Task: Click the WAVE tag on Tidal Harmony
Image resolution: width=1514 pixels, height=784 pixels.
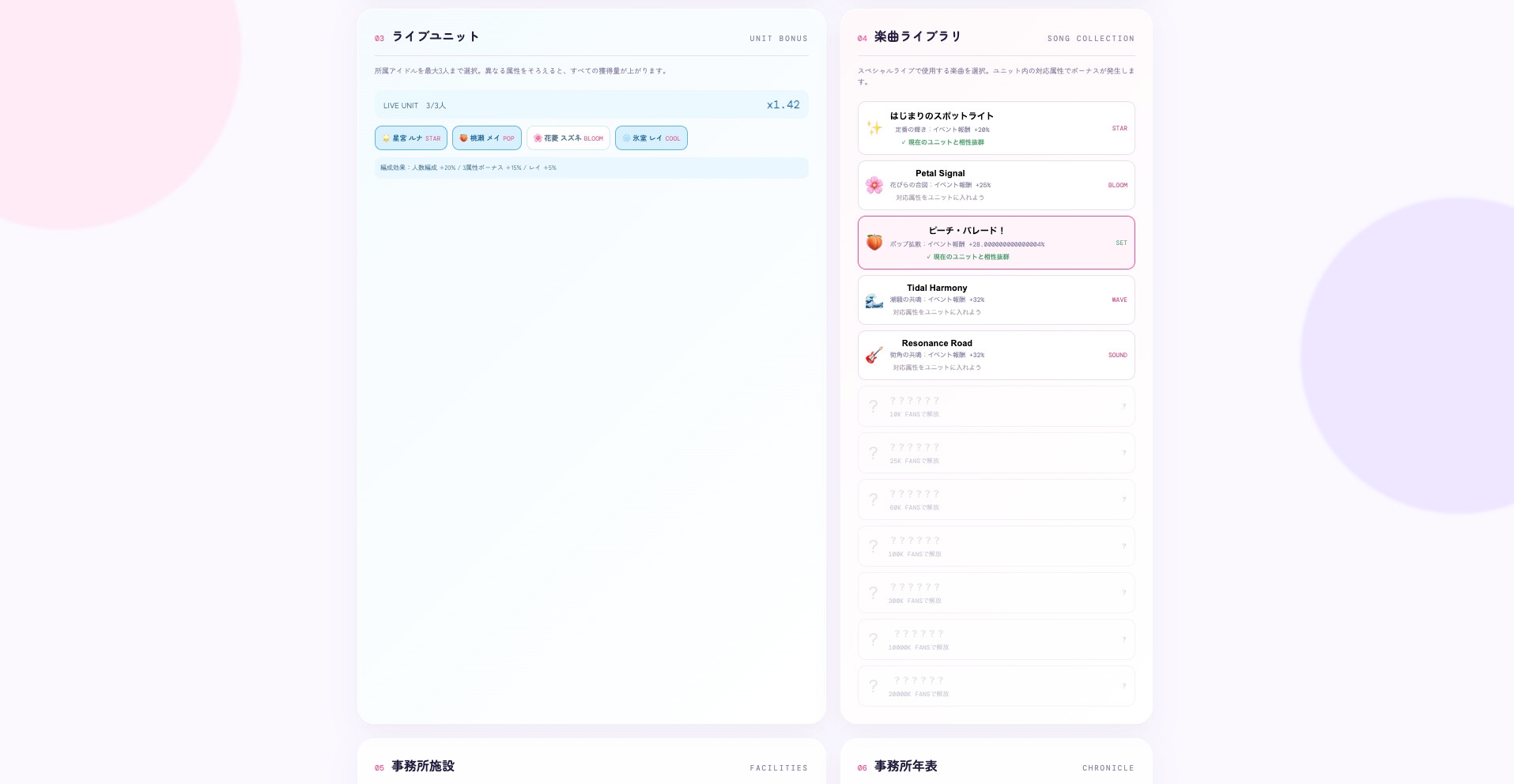Action: click(x=1119, y=300)
